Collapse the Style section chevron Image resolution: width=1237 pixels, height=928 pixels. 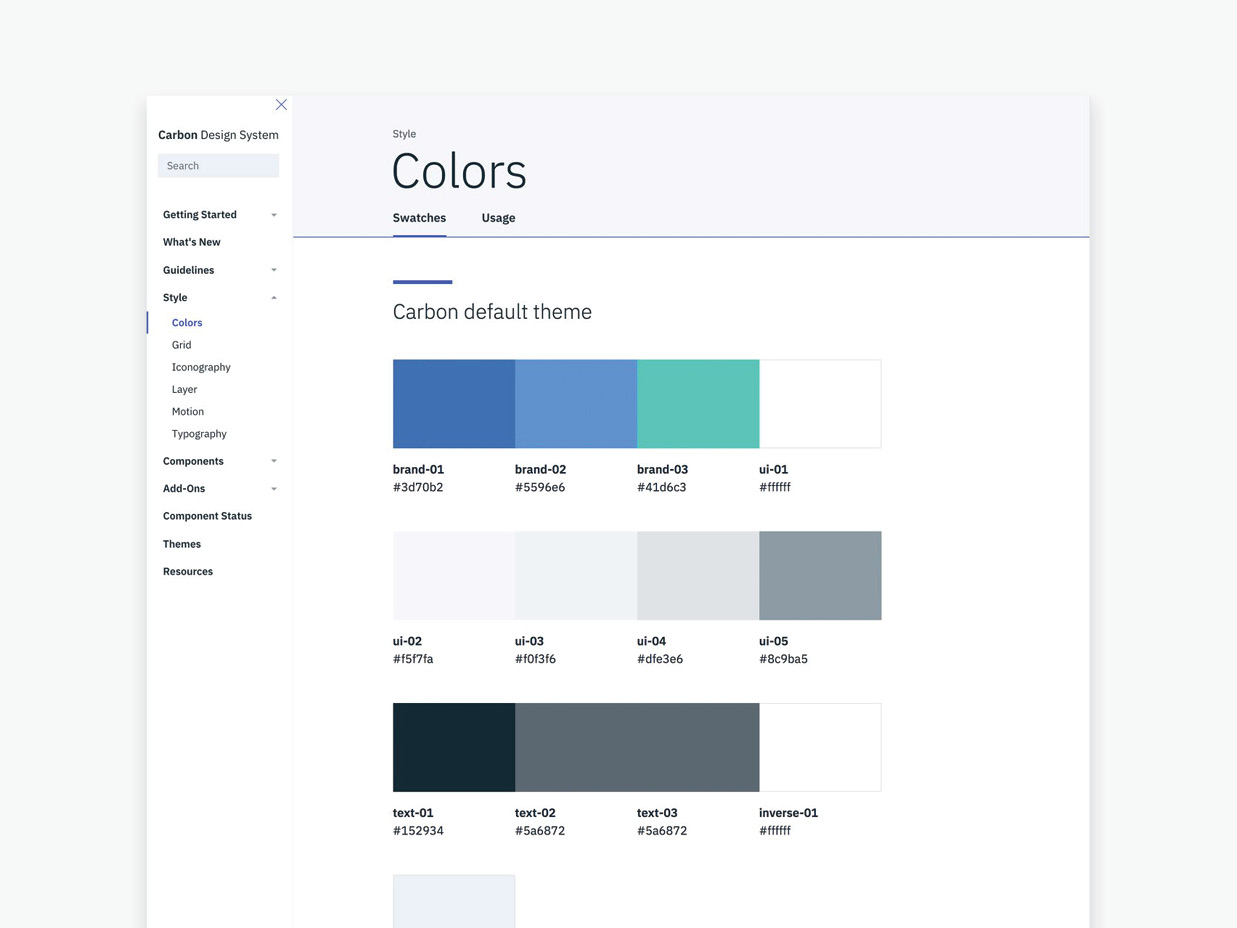coord(274,298)
